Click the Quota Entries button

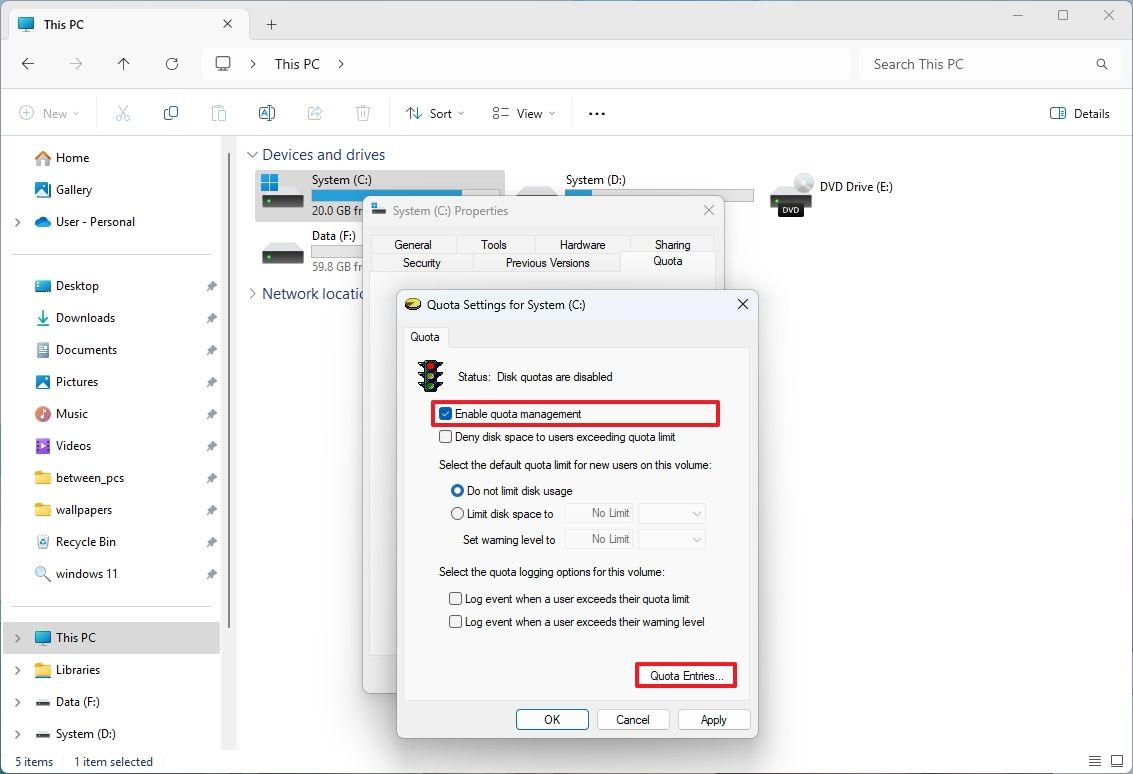tap(685, 675)
